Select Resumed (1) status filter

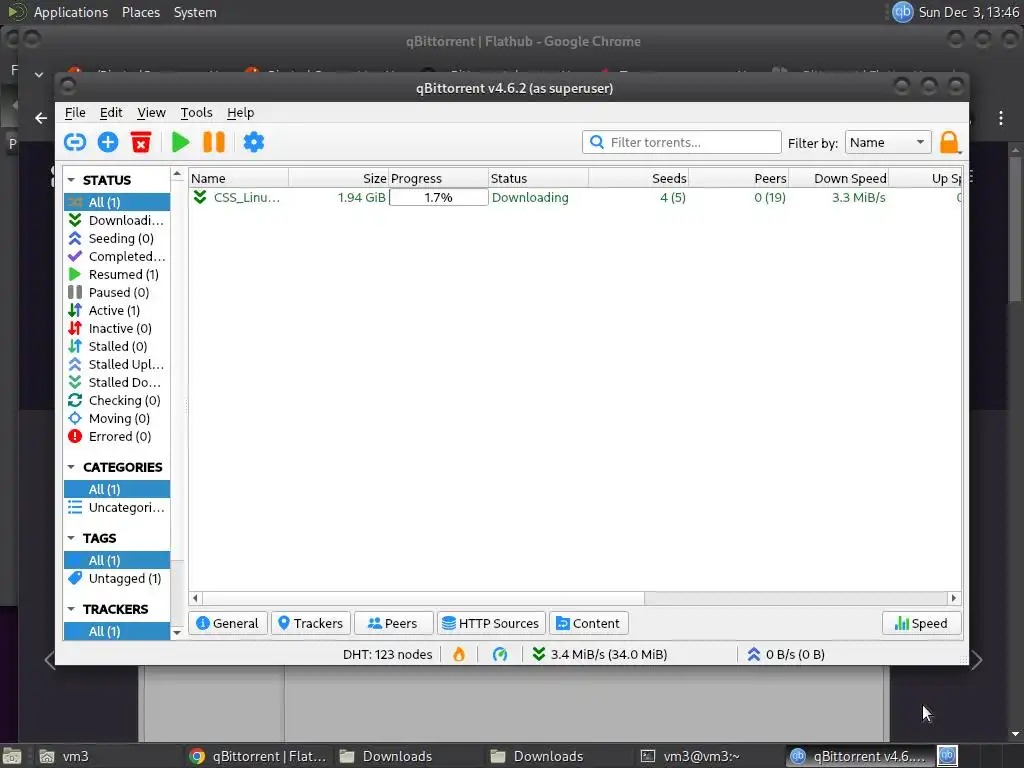pos(117,274)
